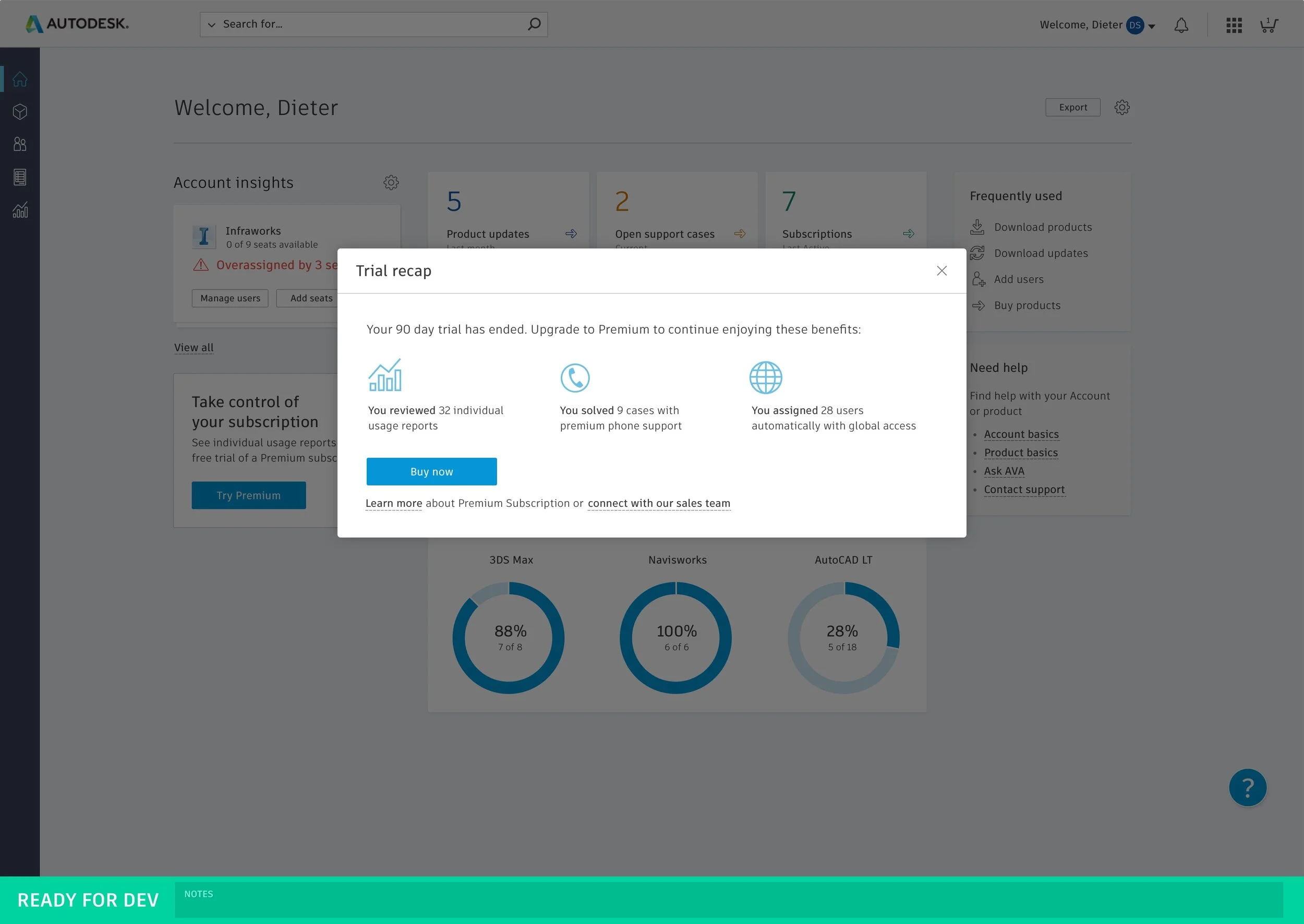The width and height of the screenshot is (1304, 924).
Task: Open the apps grid icon
Action: tap(1234, 25)
